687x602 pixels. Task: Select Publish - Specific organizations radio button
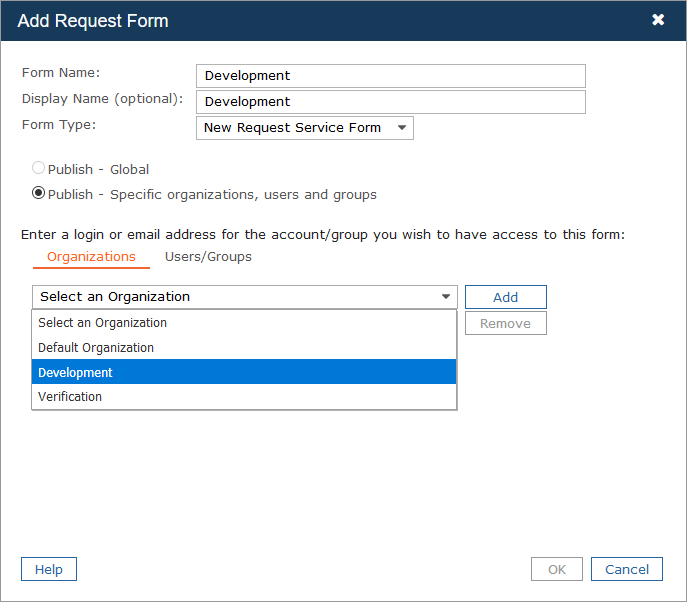click(39, 193)
